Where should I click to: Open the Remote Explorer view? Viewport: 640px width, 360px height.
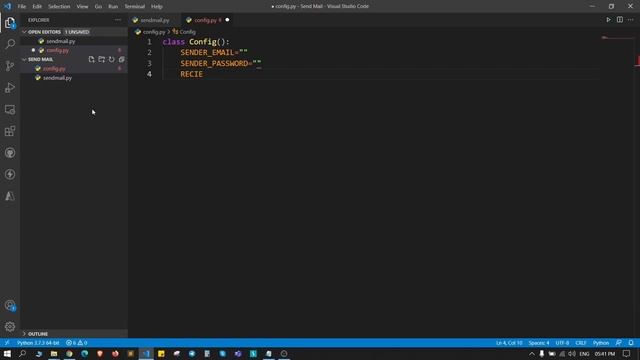pyautogui.click(x=10, y=109)
